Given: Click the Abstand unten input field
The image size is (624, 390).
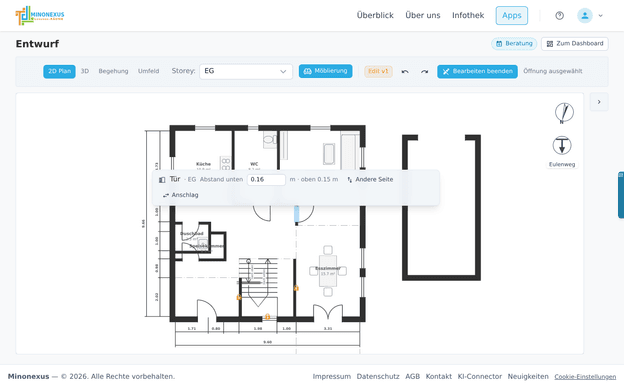Looking at the screenshot, I should click(266, 179).
